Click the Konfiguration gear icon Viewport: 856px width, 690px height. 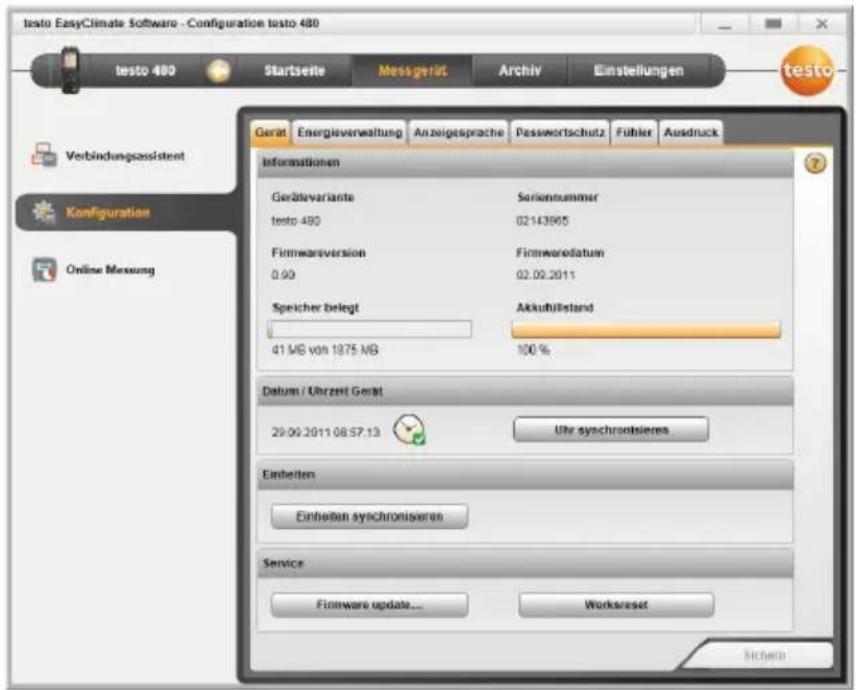[44, 212]
